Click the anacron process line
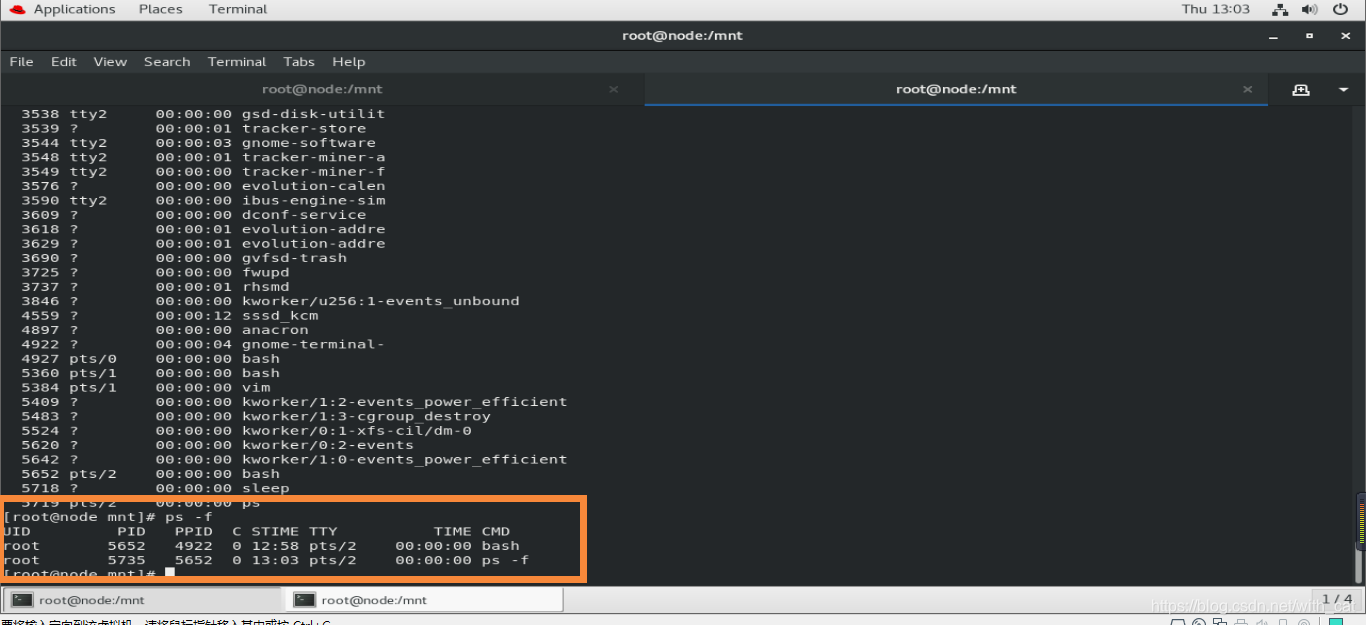1366x625 pixels. pyautogui.click(x=164, y=330)
